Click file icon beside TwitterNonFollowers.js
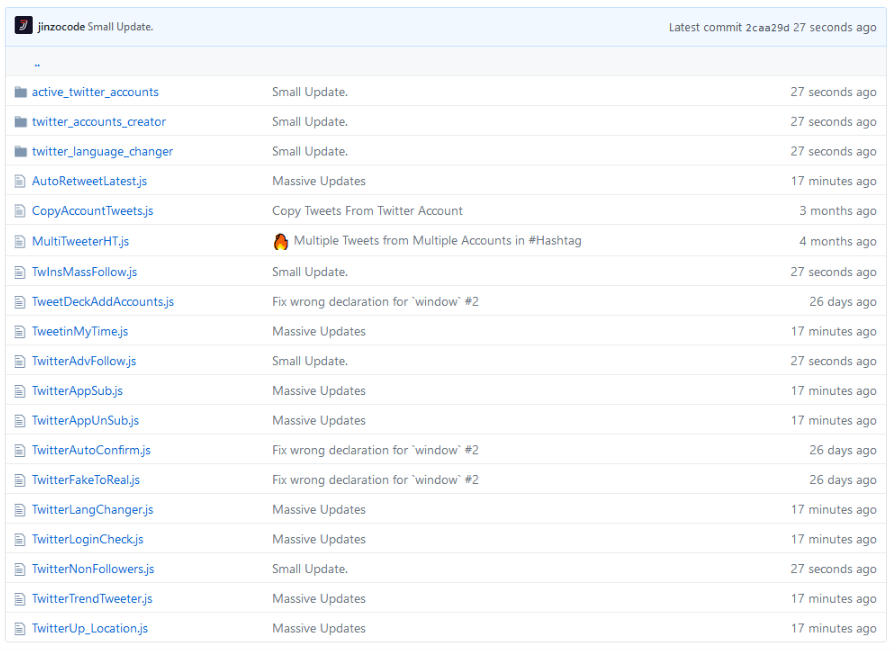Image resolution: width=896 pixels, height=651 pixels. (x=20, y=569)
